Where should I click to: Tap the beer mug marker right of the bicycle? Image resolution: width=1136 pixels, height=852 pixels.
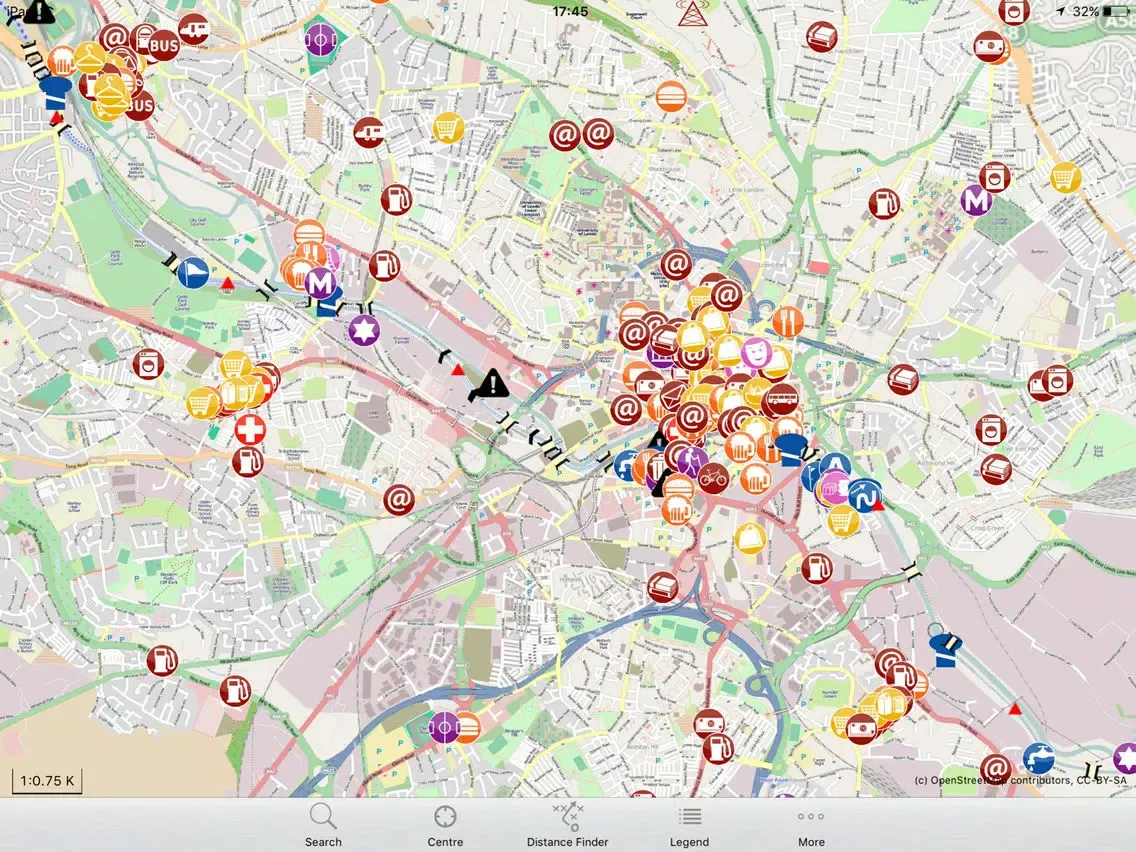coord(755,479)
